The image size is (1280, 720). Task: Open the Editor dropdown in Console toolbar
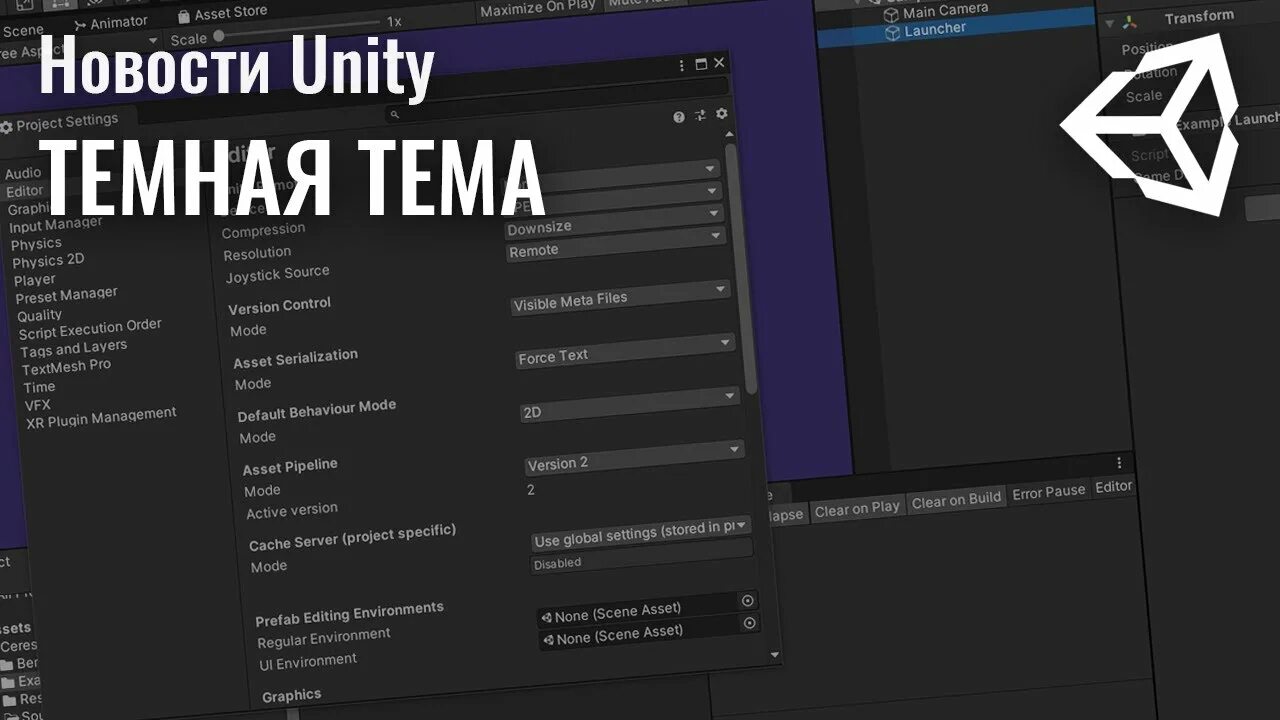tap(1113, 487)
